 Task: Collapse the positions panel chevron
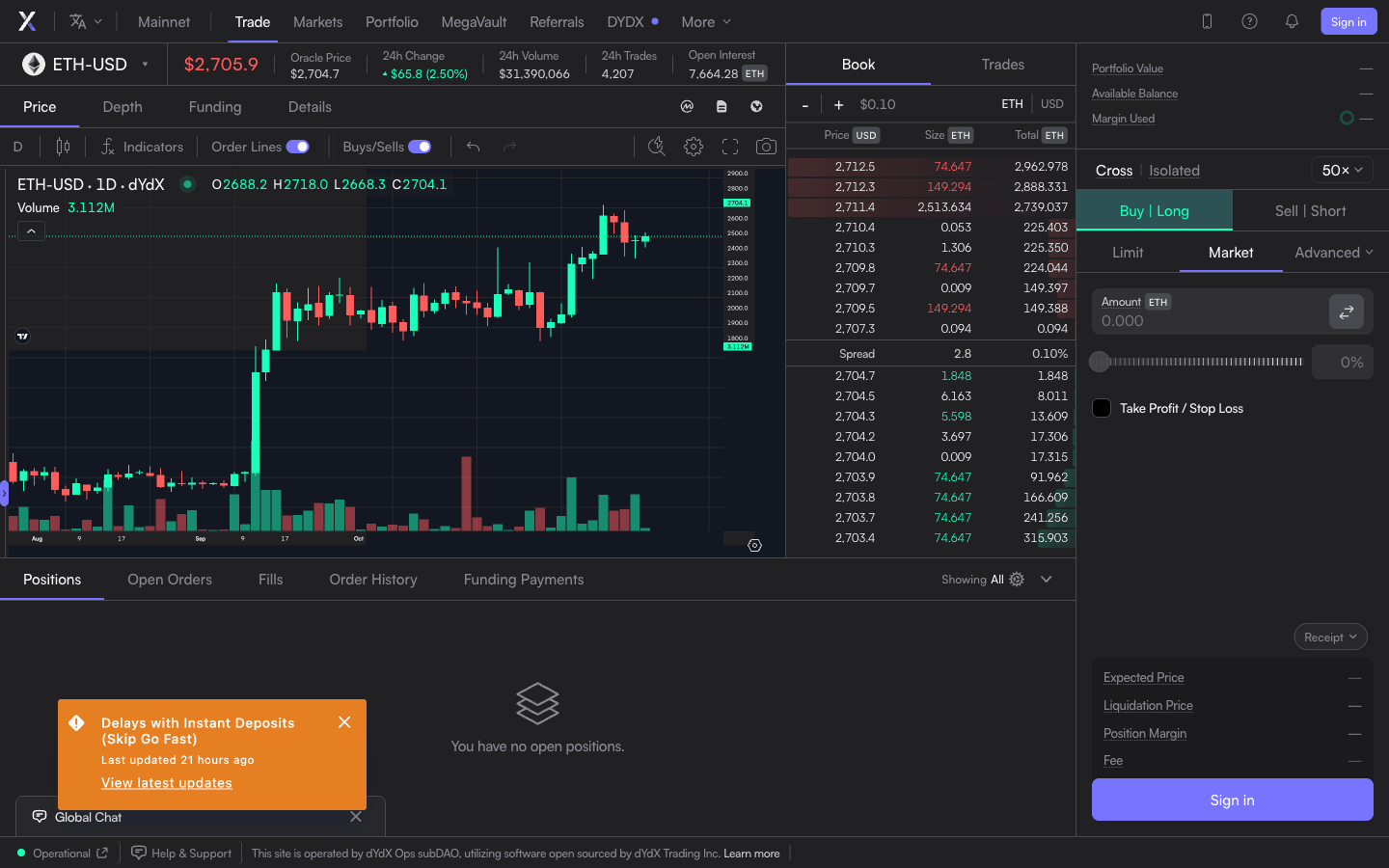click(1047, 580)
